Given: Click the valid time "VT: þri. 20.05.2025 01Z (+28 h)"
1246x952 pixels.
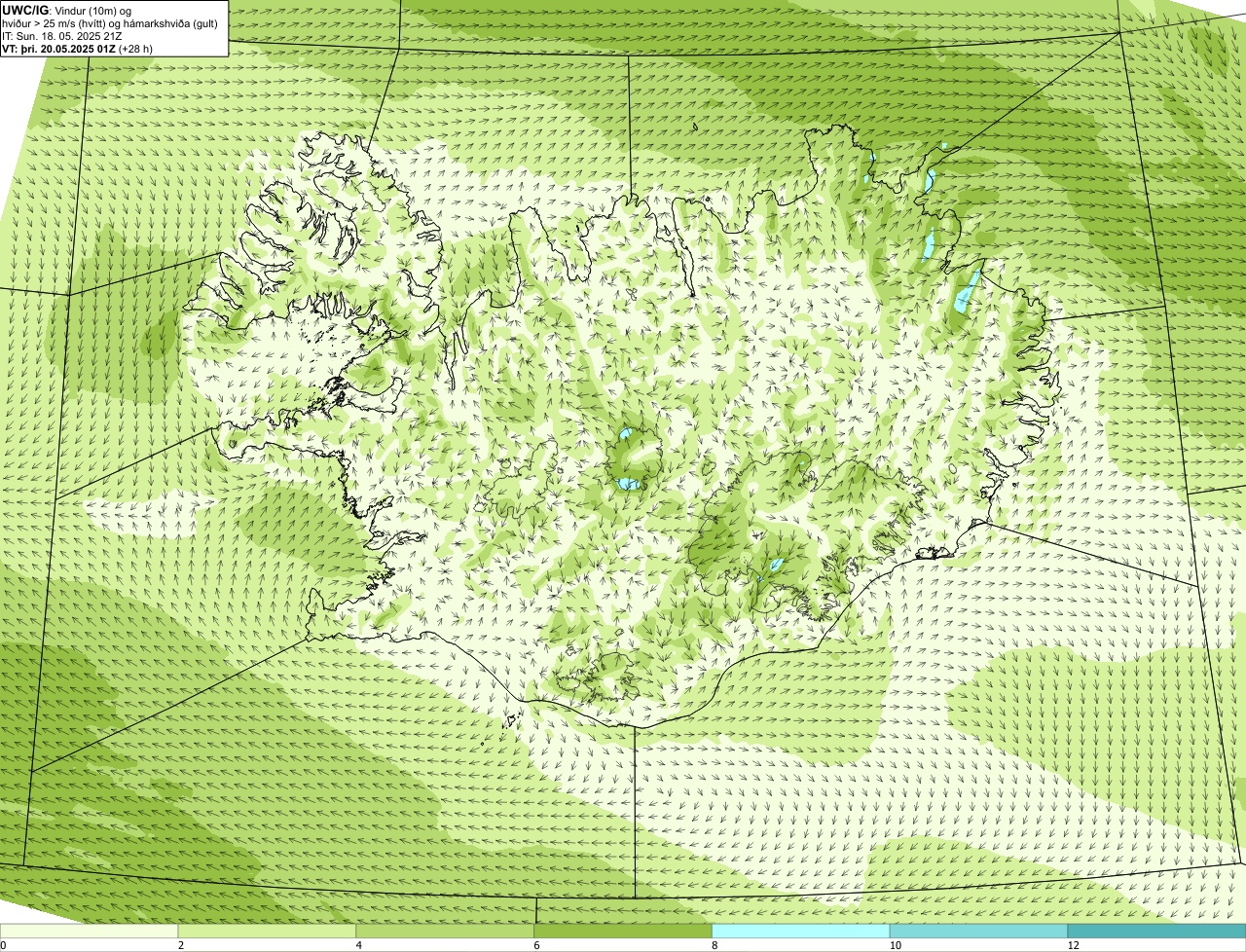Looking at the screenshot, I should 77,49.
